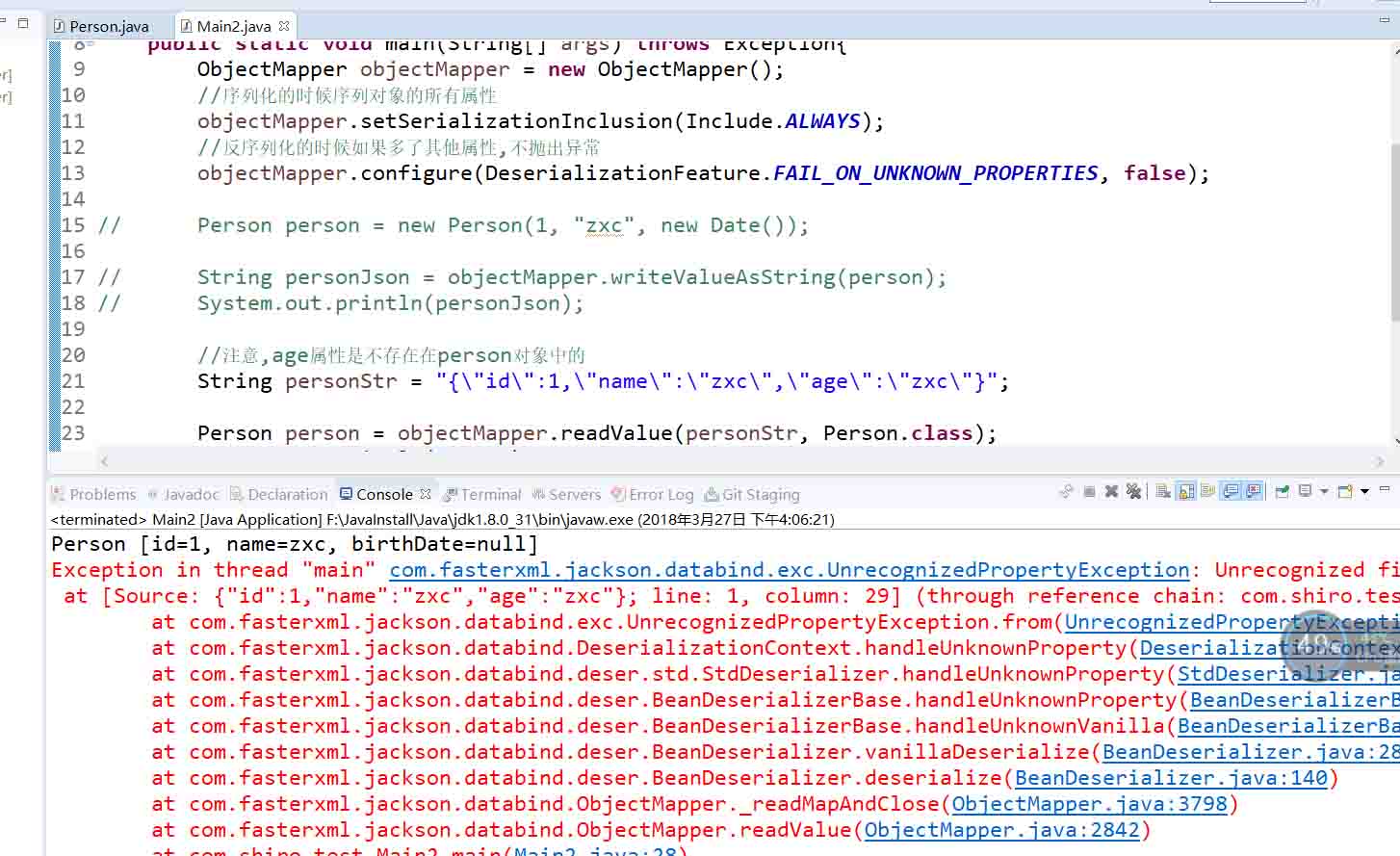
Task: Open the new console view dropdown arrow
Action: pos(1364,492)
